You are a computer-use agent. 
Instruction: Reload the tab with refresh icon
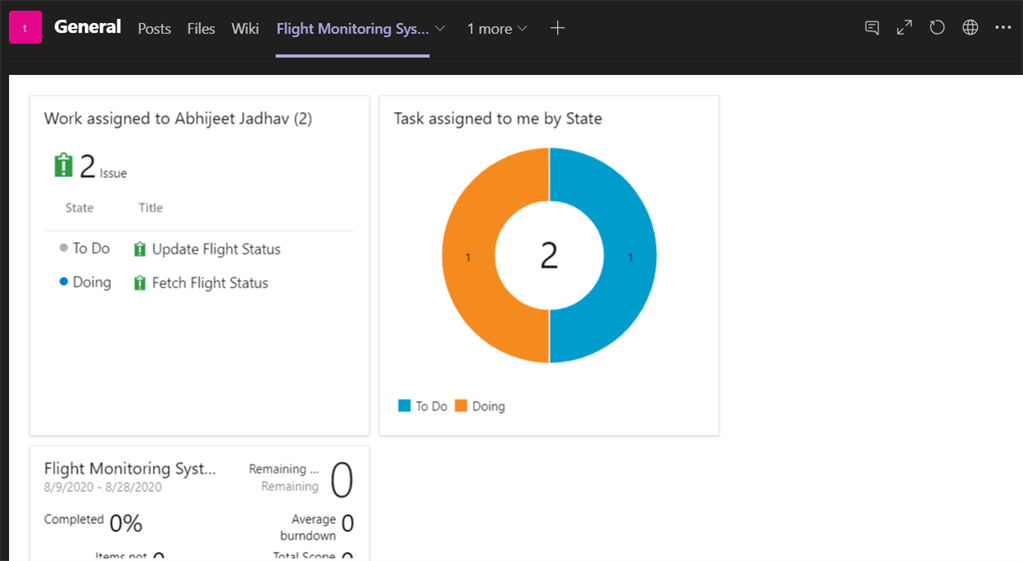click(x=937, y=28)
